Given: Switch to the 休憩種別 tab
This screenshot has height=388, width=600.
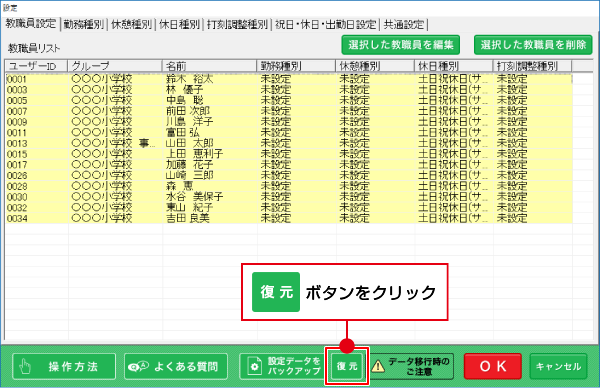Looking at the screenshot, I should click(x=131, y=24).
